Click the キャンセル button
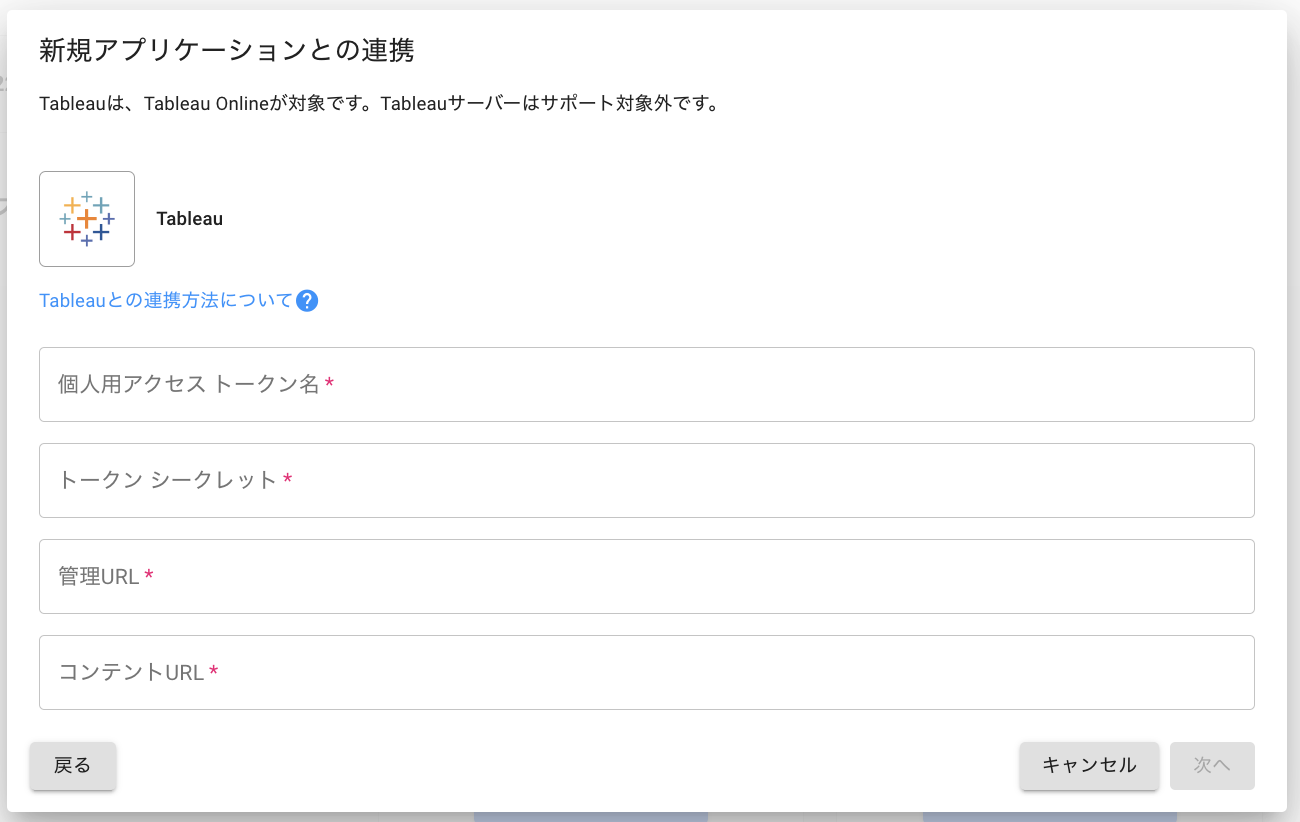The height and width of the screenshot is (822, 1300). pyautogui.click(x=1089, y=766)
